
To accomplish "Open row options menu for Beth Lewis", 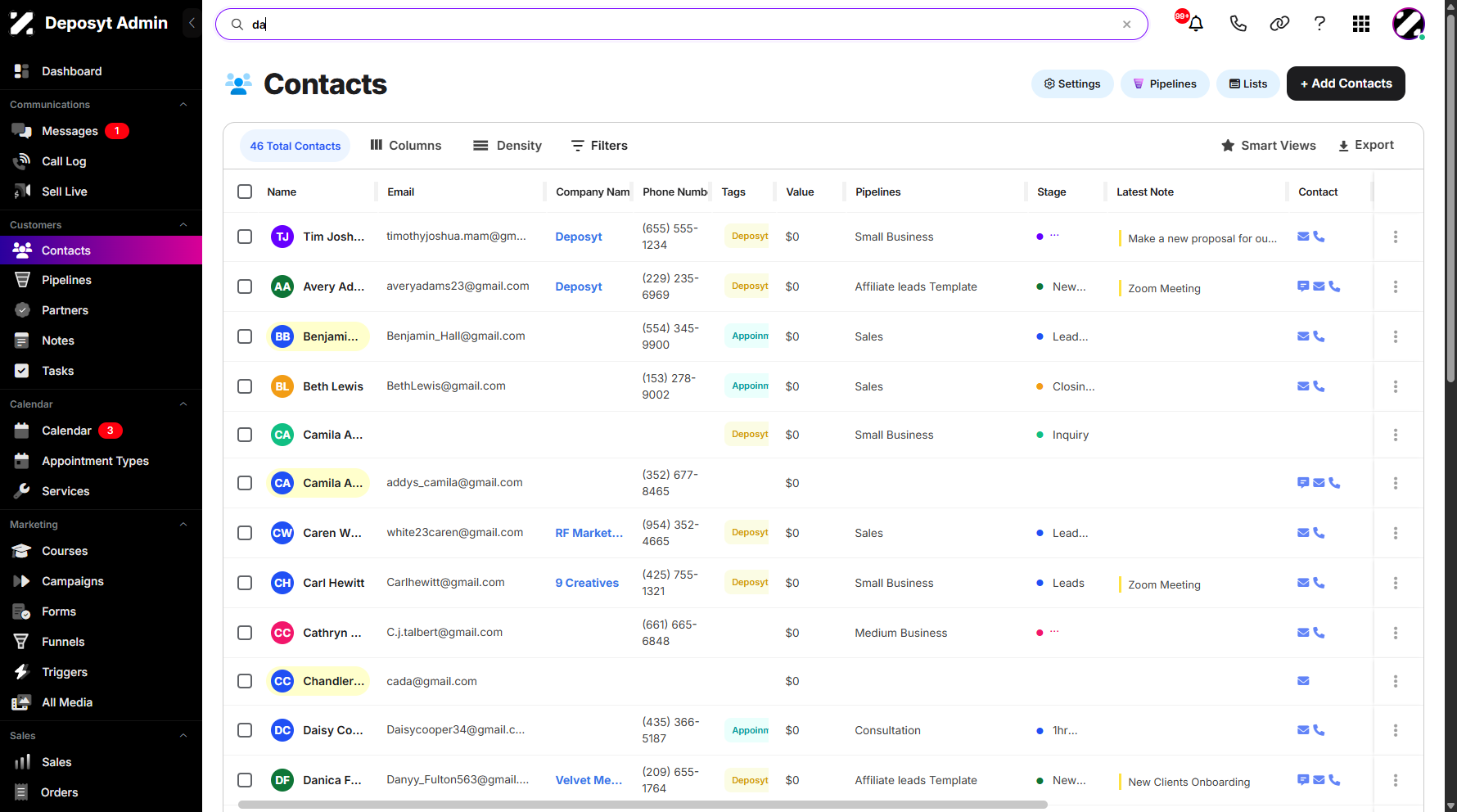I will pyautogui.click(x=1396, y=386).
